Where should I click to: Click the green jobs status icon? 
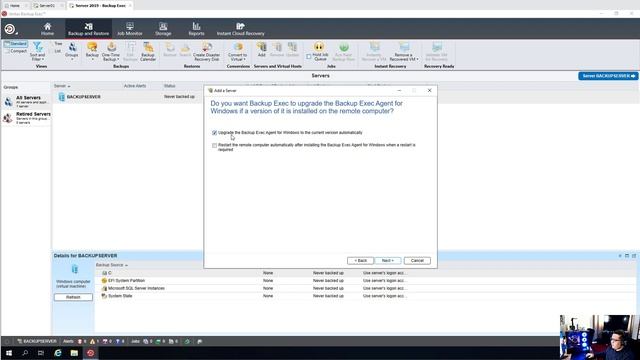coord(158,341)
